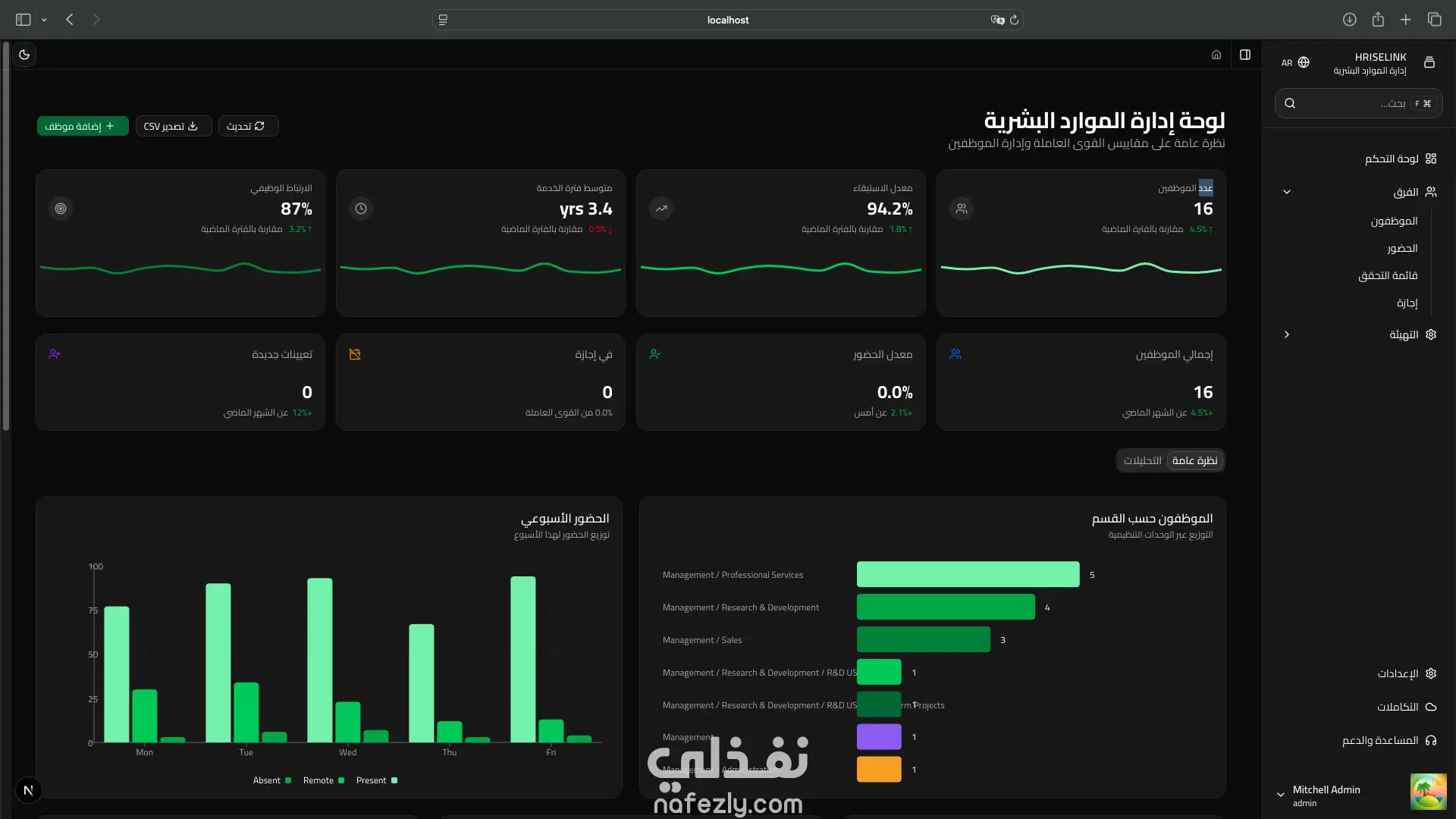Click Safari back arrow
This screenshot has width=1456, height=819.
click(x=70, y=20)
